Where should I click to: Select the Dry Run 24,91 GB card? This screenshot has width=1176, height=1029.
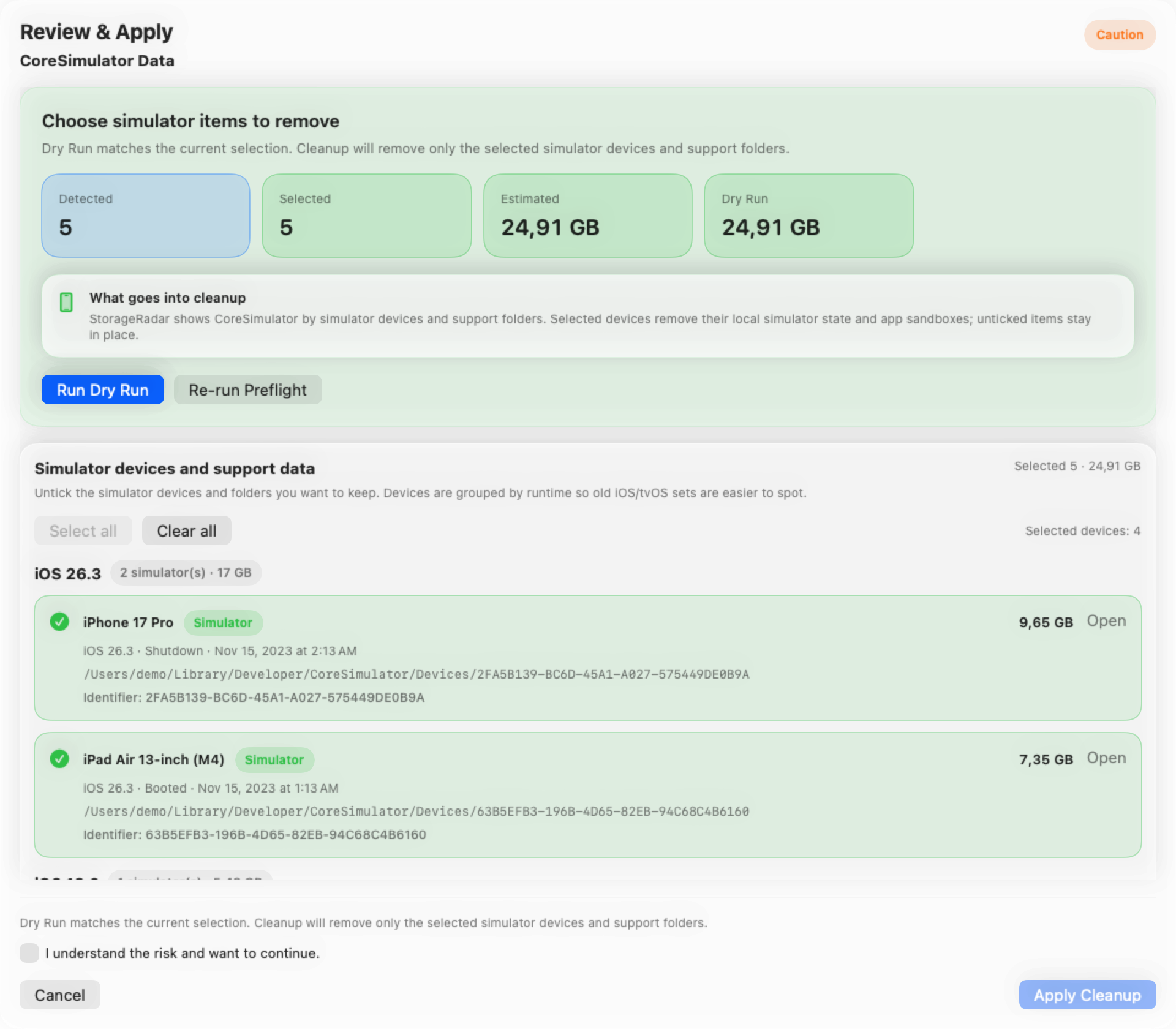pyautogui.click(x=809, y=215)
